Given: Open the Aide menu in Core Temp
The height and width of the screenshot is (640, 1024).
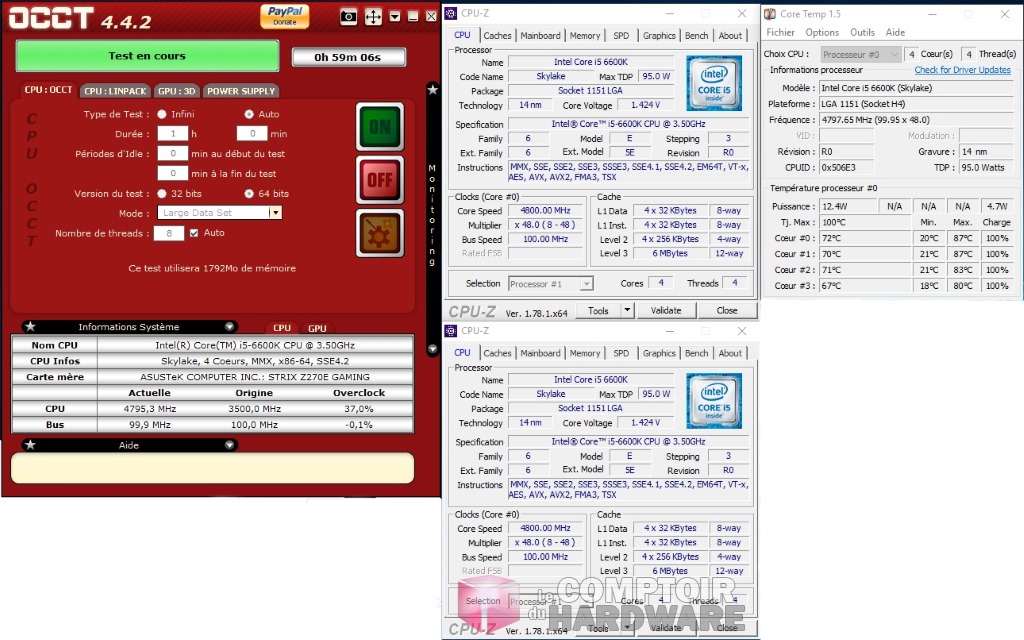Looking at the screenshot, I should tap(895, 32).
